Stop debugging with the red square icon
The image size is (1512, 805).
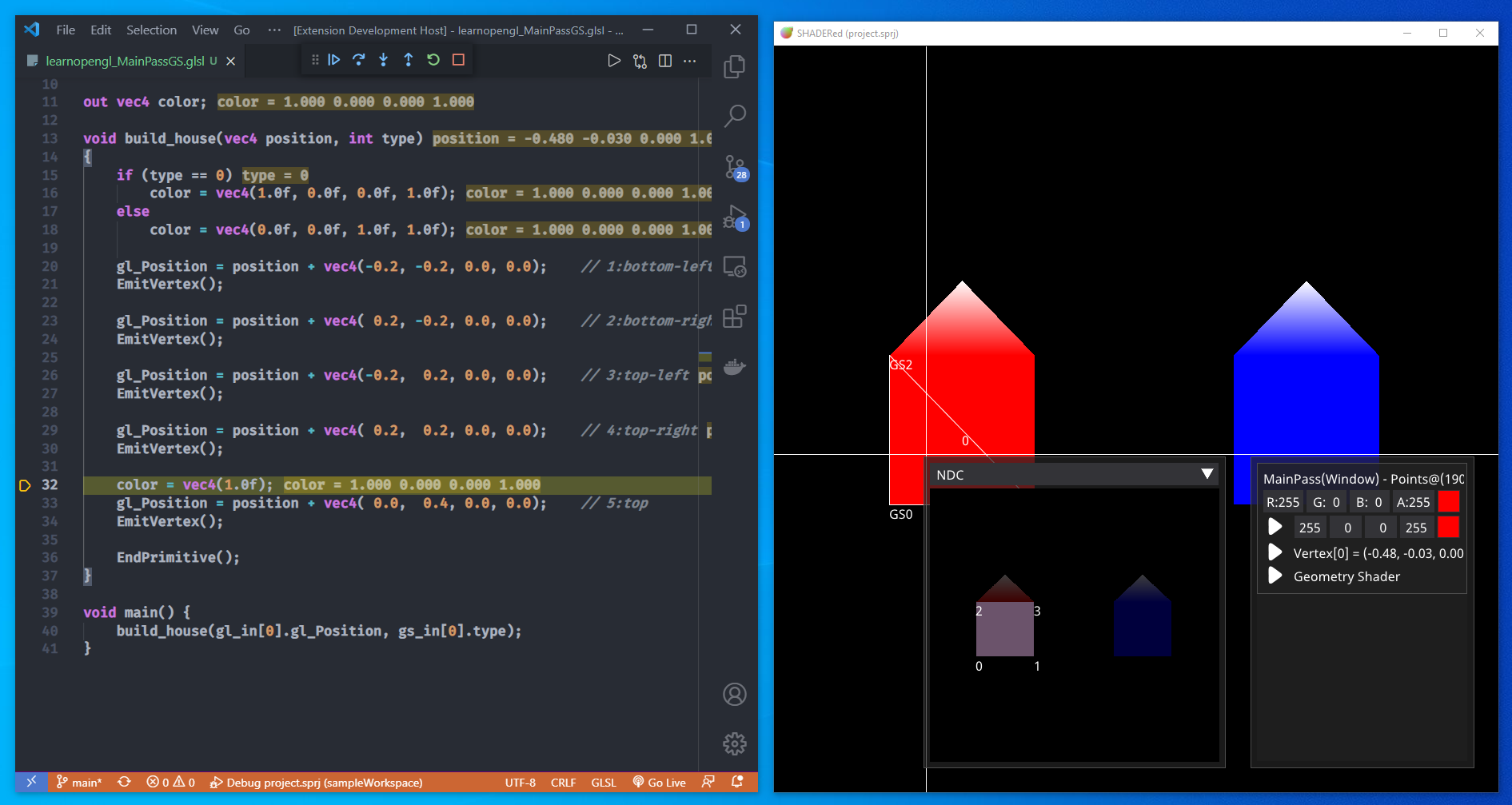[x=457, y=59]
